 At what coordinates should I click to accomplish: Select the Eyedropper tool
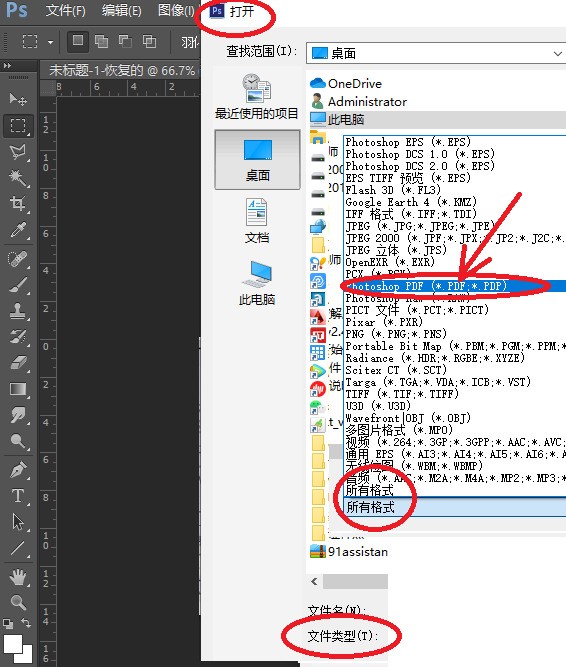click(17, 230)
